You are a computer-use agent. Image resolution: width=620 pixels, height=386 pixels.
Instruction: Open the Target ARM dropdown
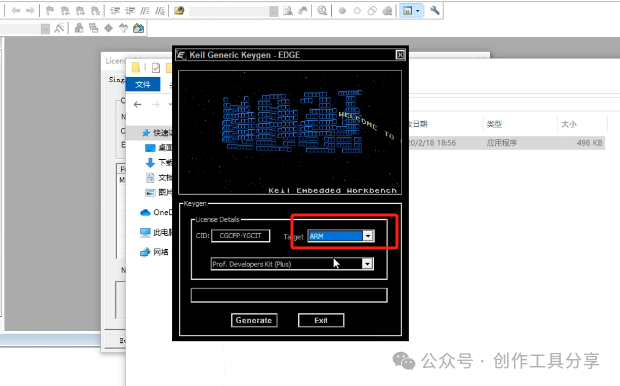368,236
